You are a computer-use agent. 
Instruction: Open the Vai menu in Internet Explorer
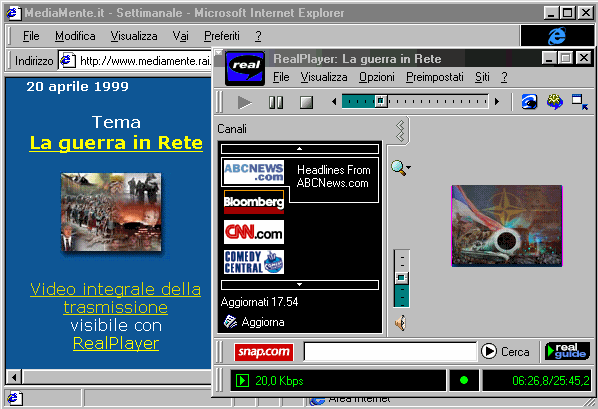click(180, 36)
